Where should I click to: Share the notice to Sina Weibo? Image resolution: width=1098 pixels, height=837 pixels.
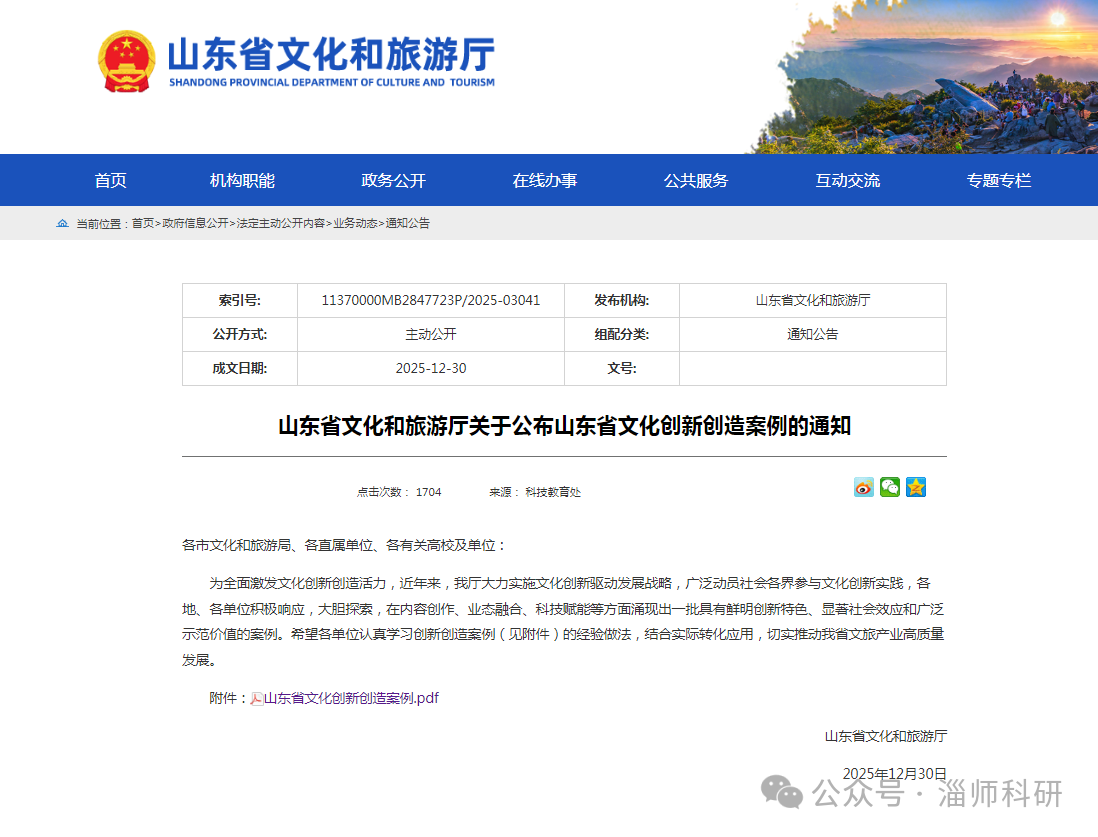coord(863,487)
